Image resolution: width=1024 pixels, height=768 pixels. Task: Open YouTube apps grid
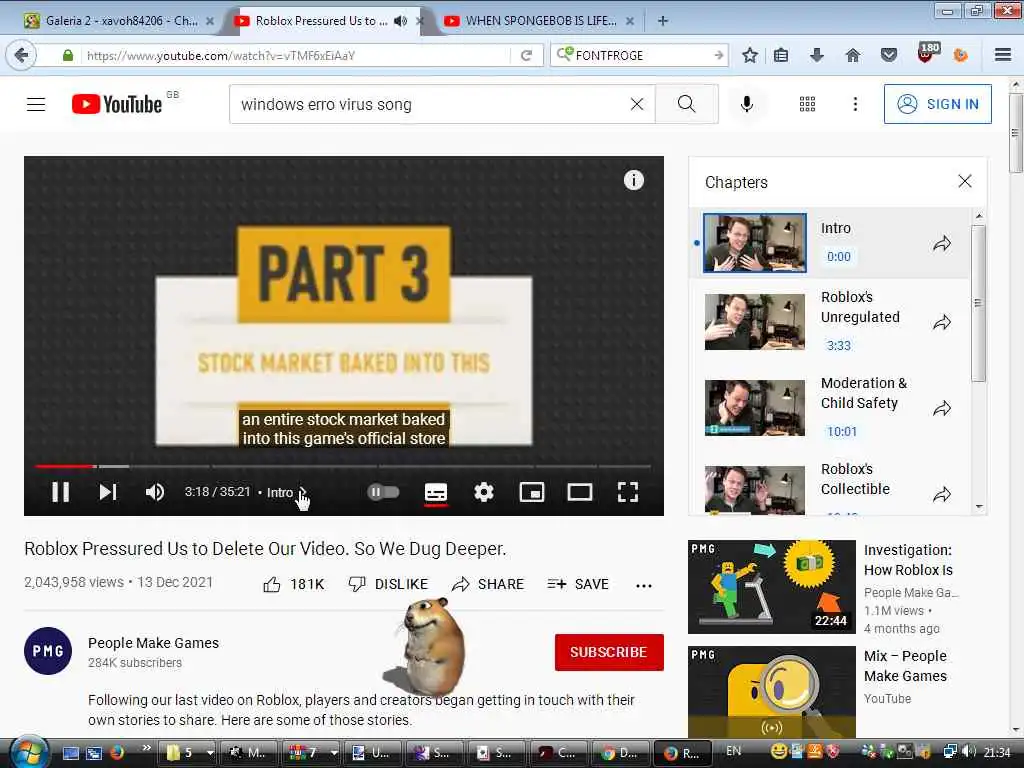point(807,104)
